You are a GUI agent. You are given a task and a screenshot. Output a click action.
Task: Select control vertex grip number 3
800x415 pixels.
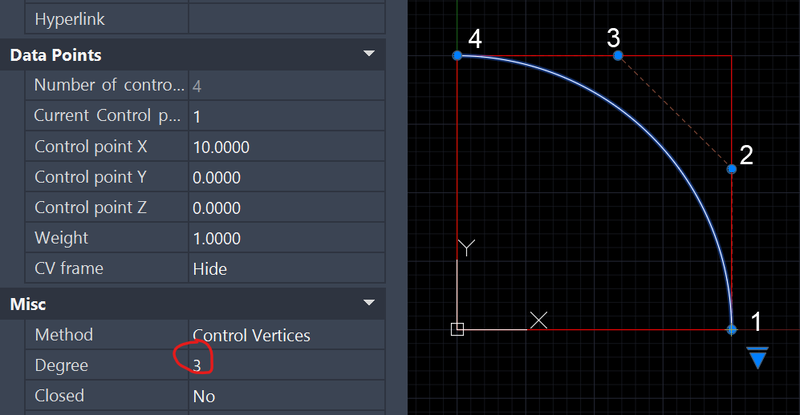[x=618, y=55]
